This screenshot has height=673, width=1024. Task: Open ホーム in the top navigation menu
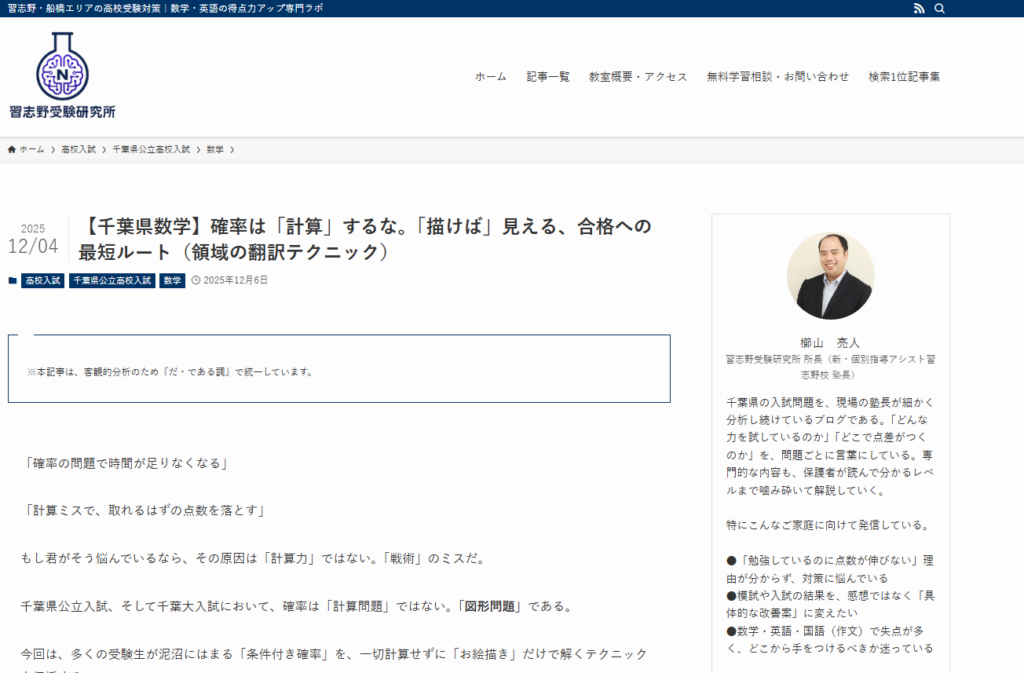(x=490, y=77)
